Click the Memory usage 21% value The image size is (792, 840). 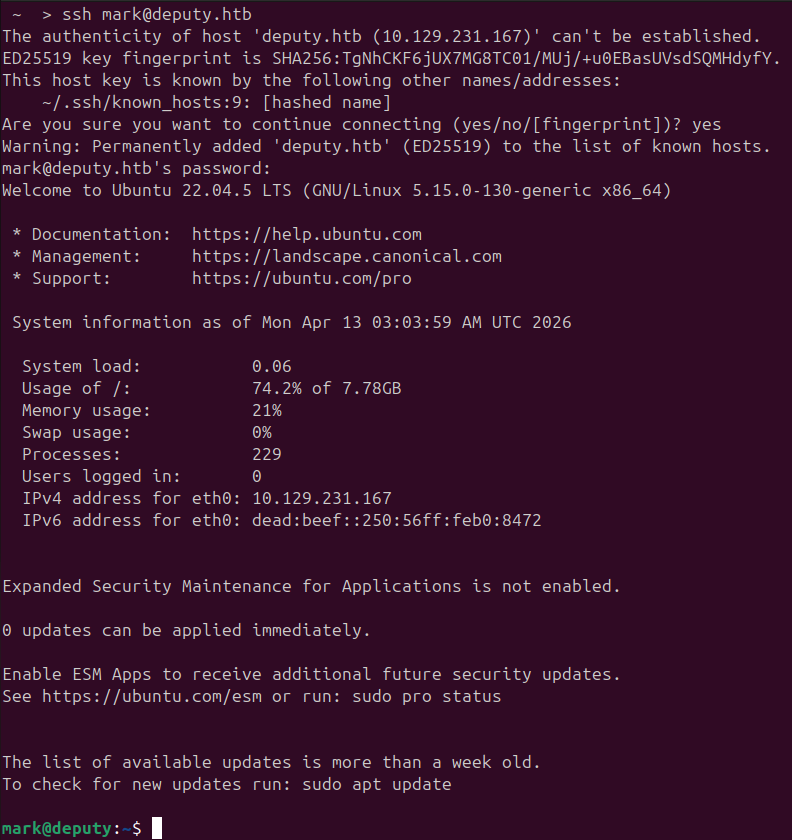(267, 411)
